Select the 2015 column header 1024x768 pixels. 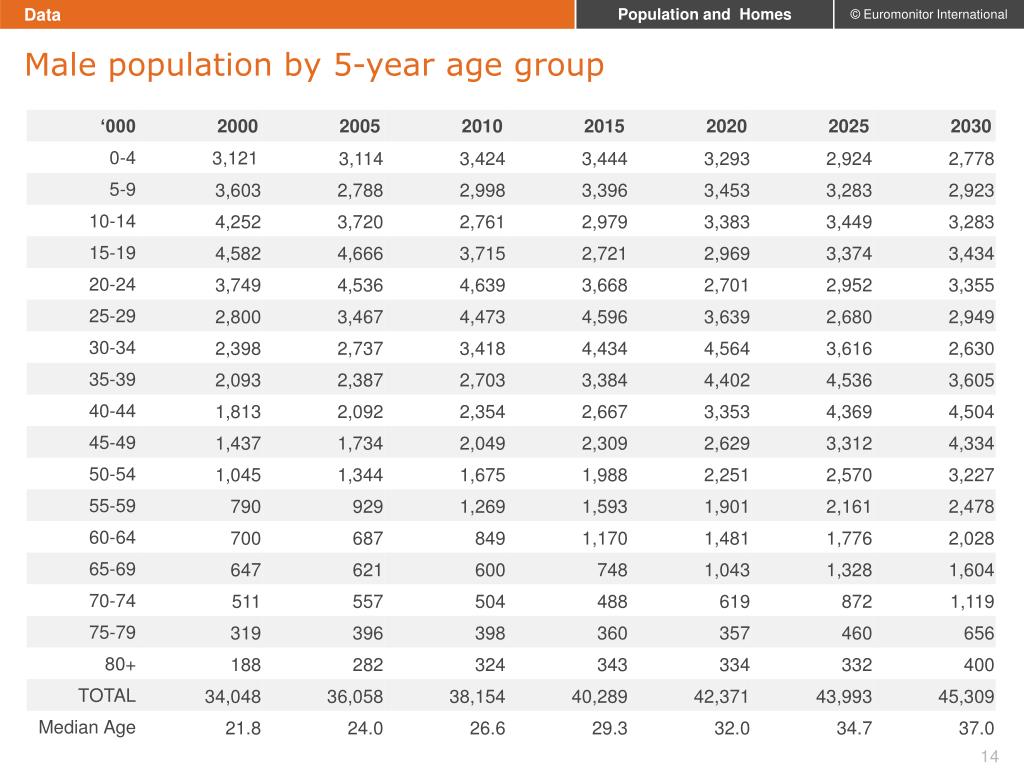pyautogui.click(x=603, y=126)
